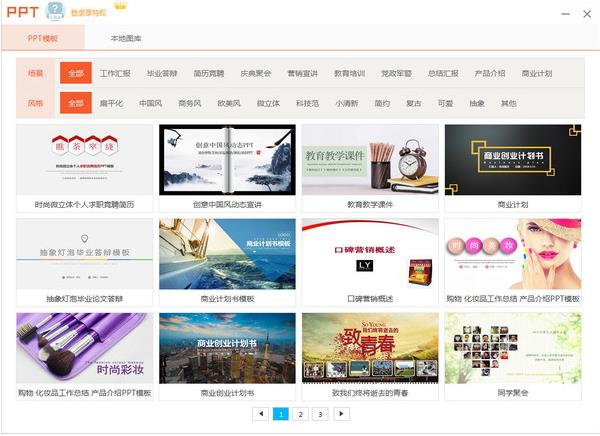Click the caption 同学聚会
The height and width of the screenshot is (436, 600).
coord(513,393)
